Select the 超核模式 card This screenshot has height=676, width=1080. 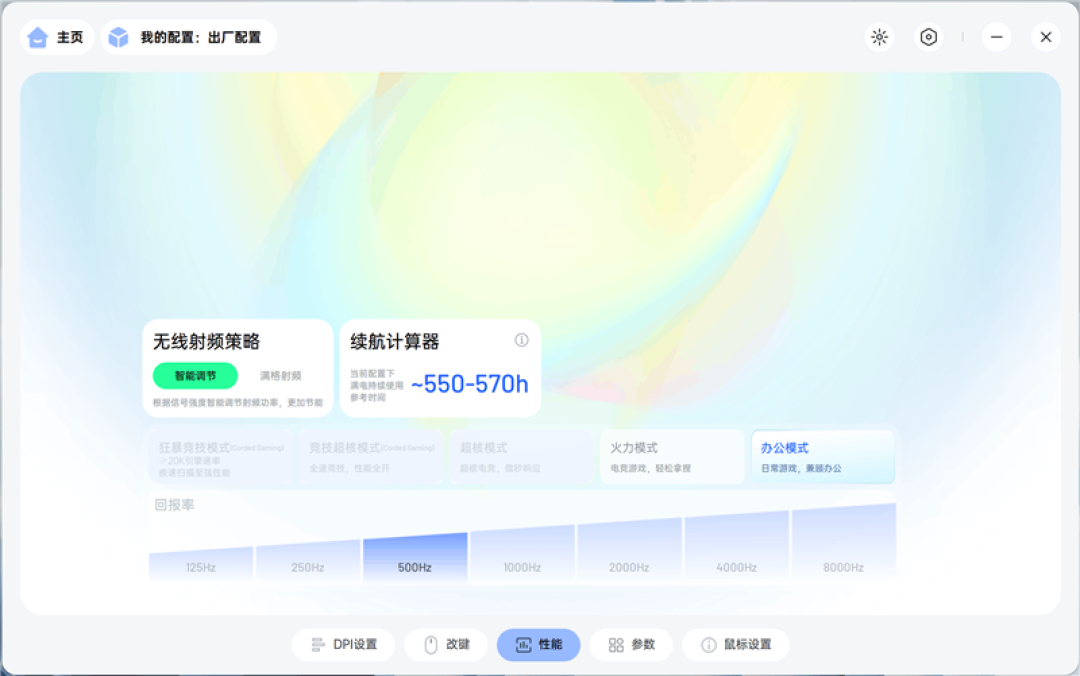pyautogui.click(x=521, y=458)
